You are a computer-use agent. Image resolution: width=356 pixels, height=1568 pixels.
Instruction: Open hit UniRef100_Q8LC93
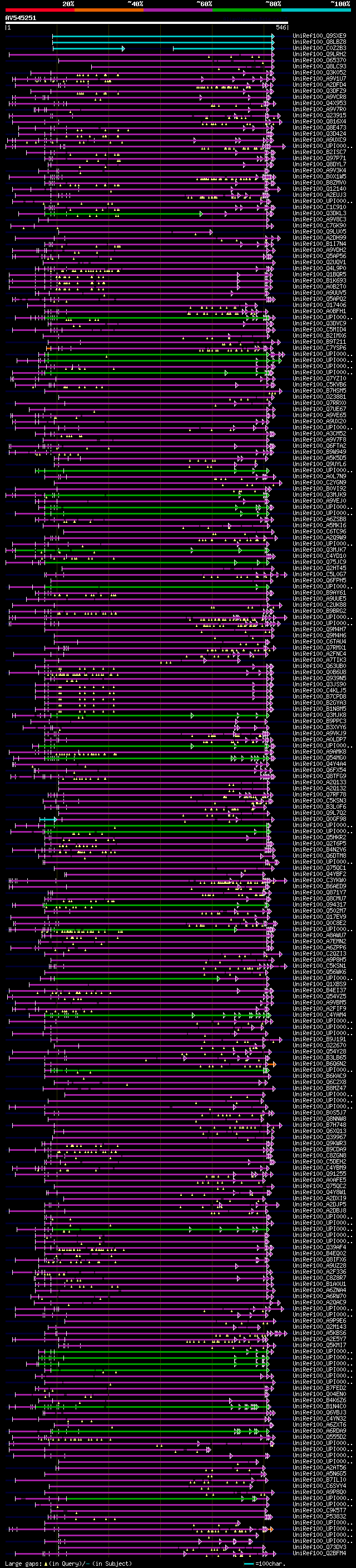pos(319,66)
